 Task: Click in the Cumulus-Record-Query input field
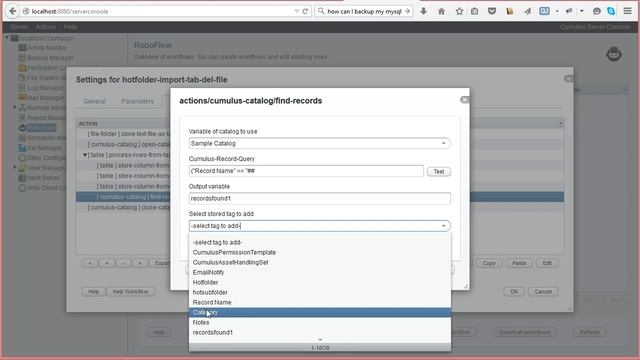[306, 171]
